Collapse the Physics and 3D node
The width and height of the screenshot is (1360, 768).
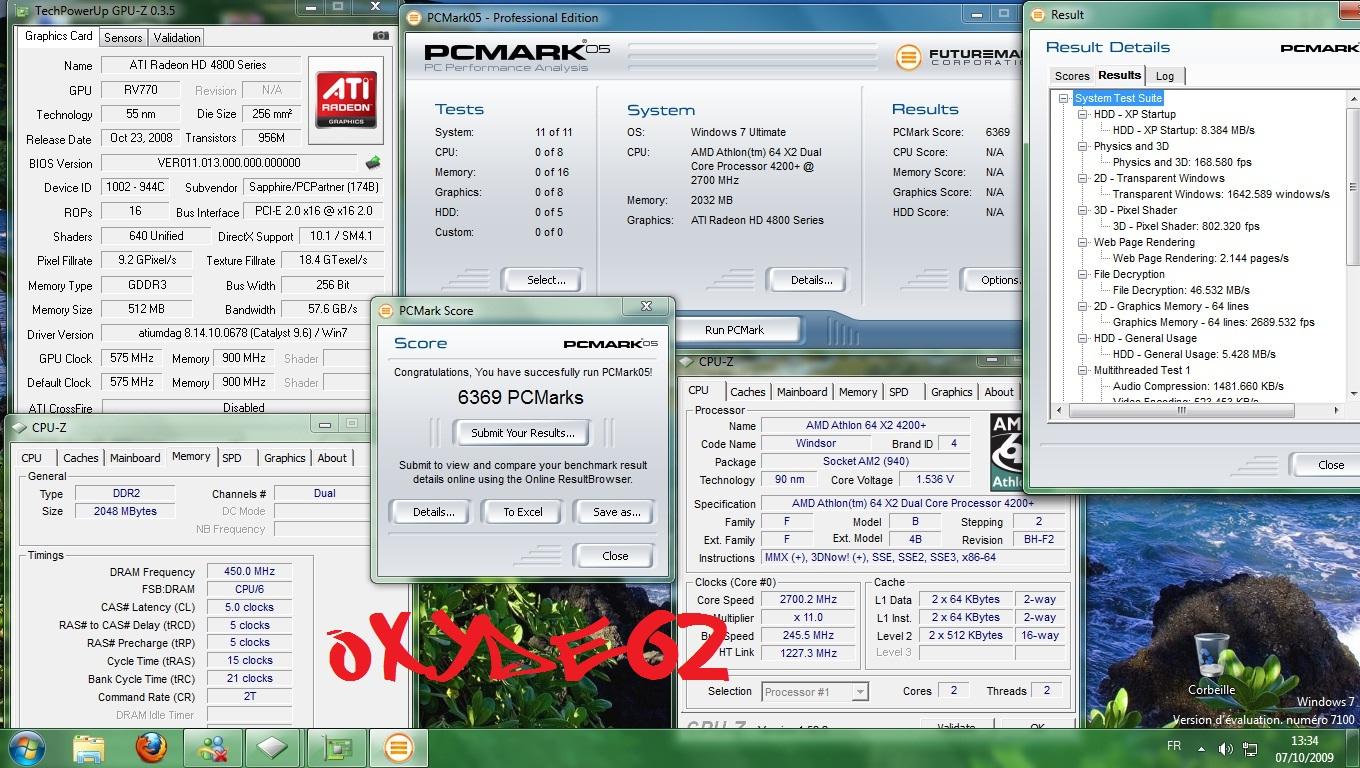pyautogui.click(x=1083, y=146)
